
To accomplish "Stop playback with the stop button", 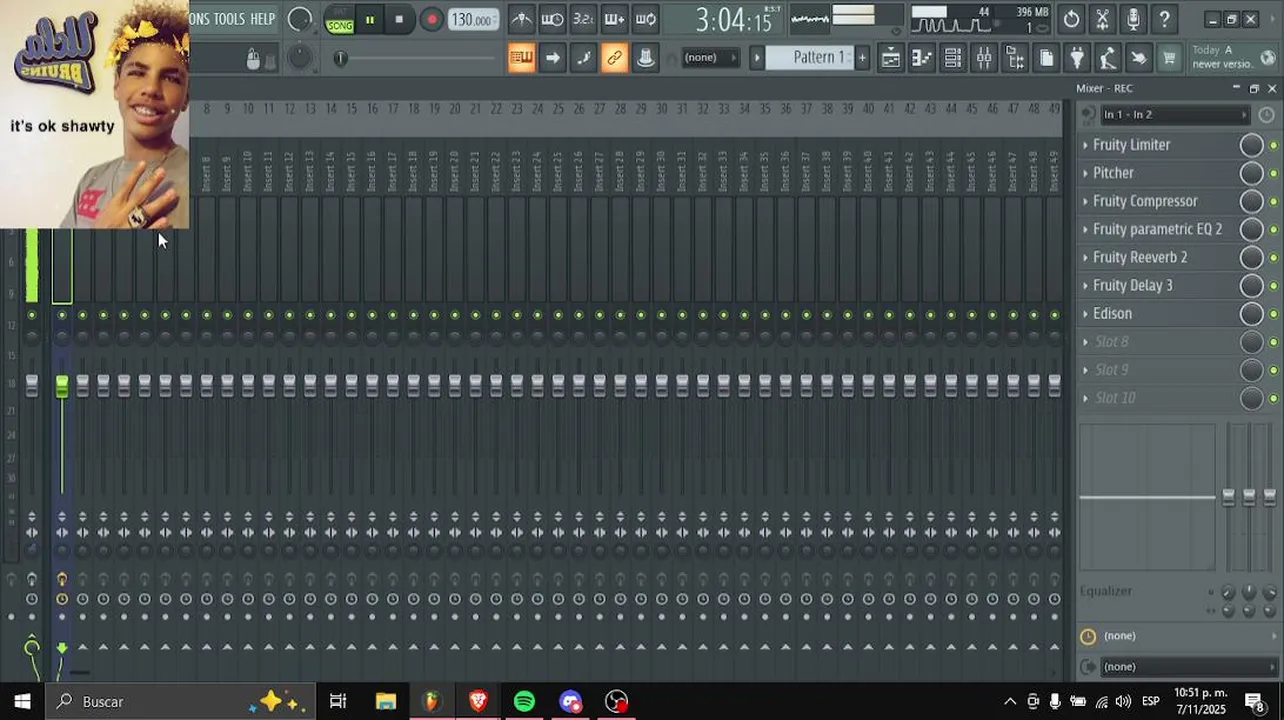I will (x=399, y=19).
